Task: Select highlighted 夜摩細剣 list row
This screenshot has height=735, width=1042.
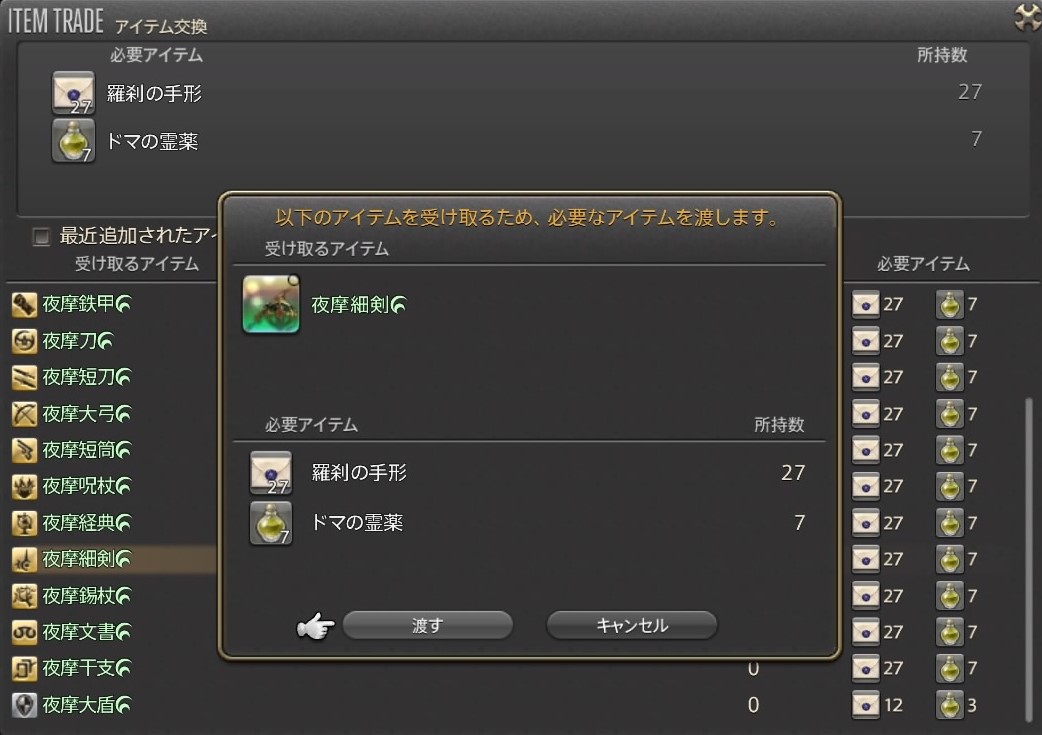Action: point(113,560)
